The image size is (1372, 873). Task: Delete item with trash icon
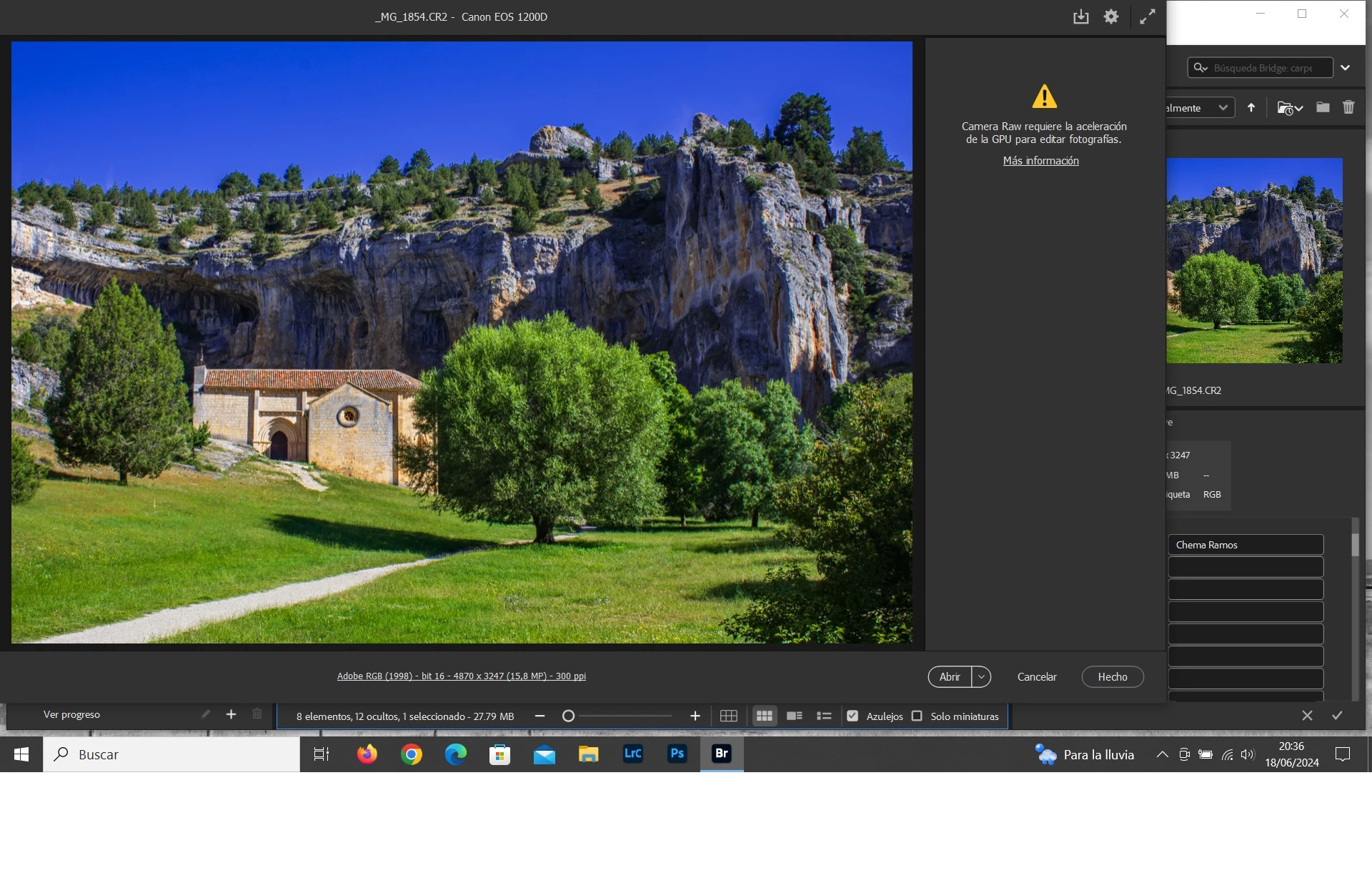point(1348,107)
